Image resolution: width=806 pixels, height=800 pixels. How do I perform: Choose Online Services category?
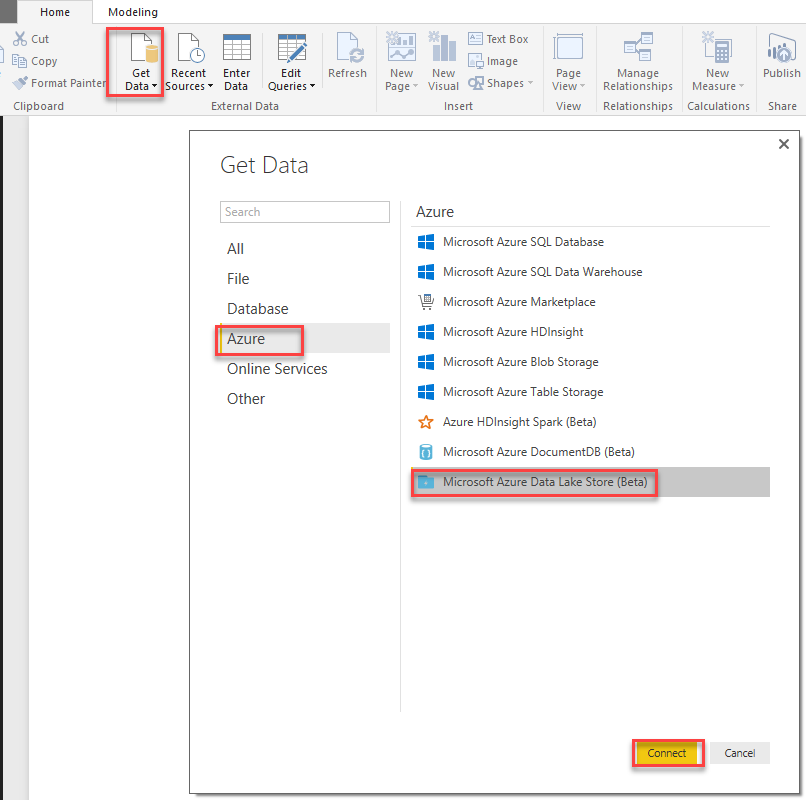277,369
